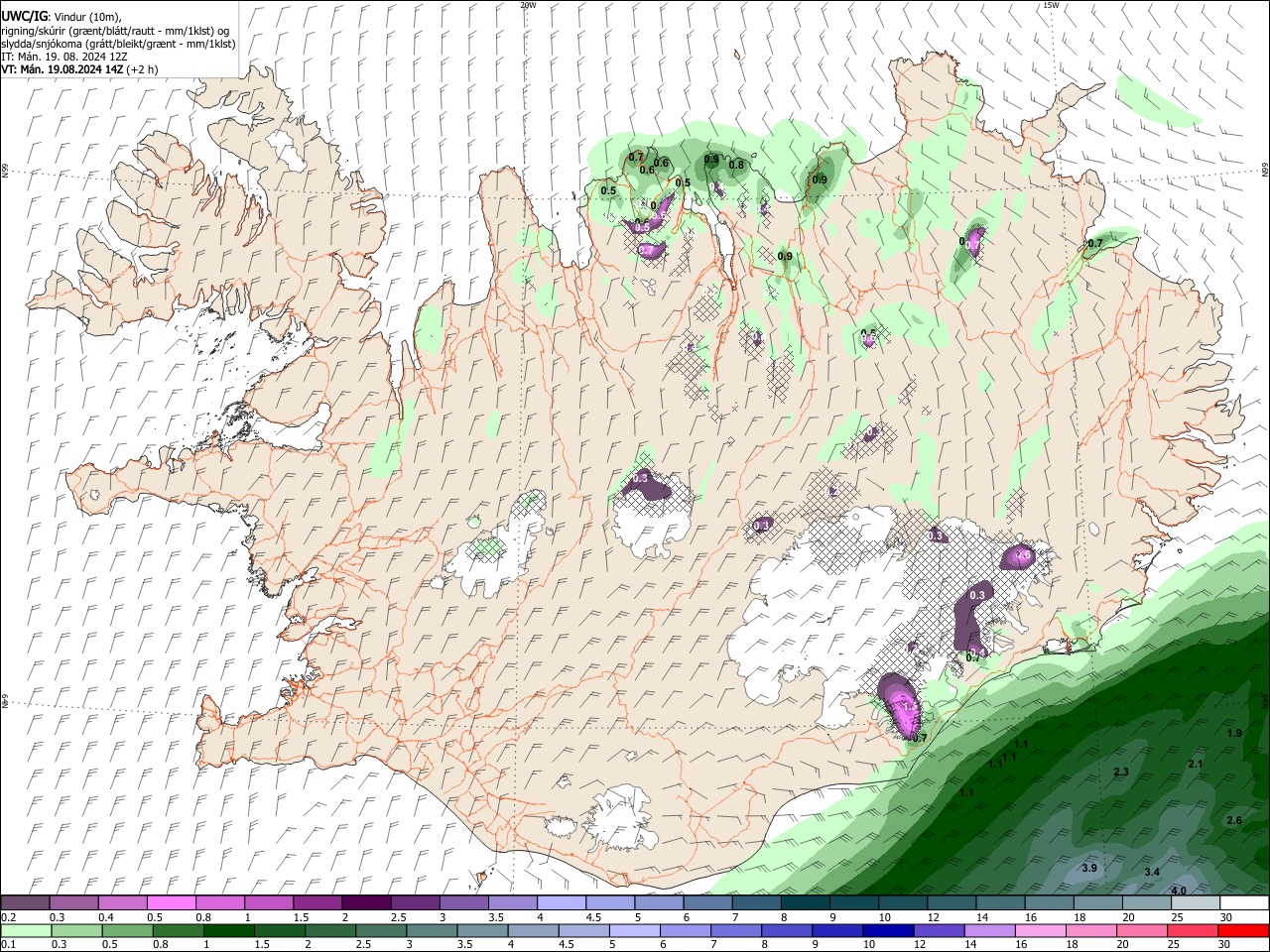Pick the lower legend dark blue swatch labeled 10
The height and width of the screenshot is (952, 1270).
coord(889,931)
